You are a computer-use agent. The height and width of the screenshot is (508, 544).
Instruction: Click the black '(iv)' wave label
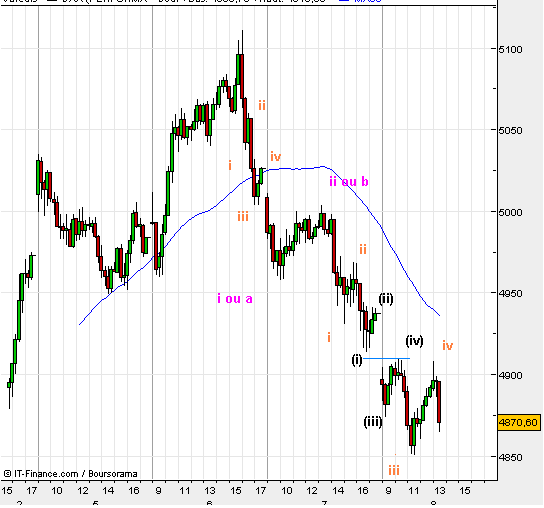point(415,341)
